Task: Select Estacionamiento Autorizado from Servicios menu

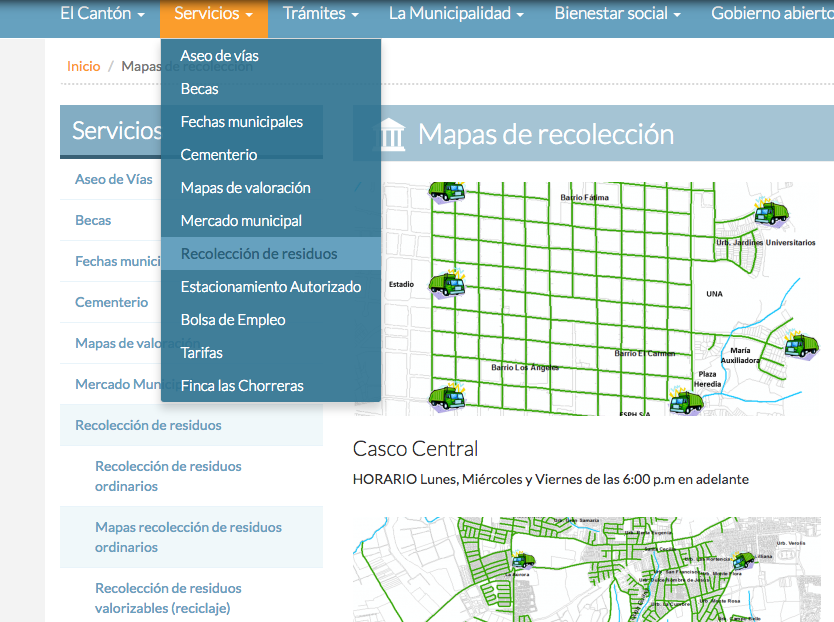Action: click(270, 287)
